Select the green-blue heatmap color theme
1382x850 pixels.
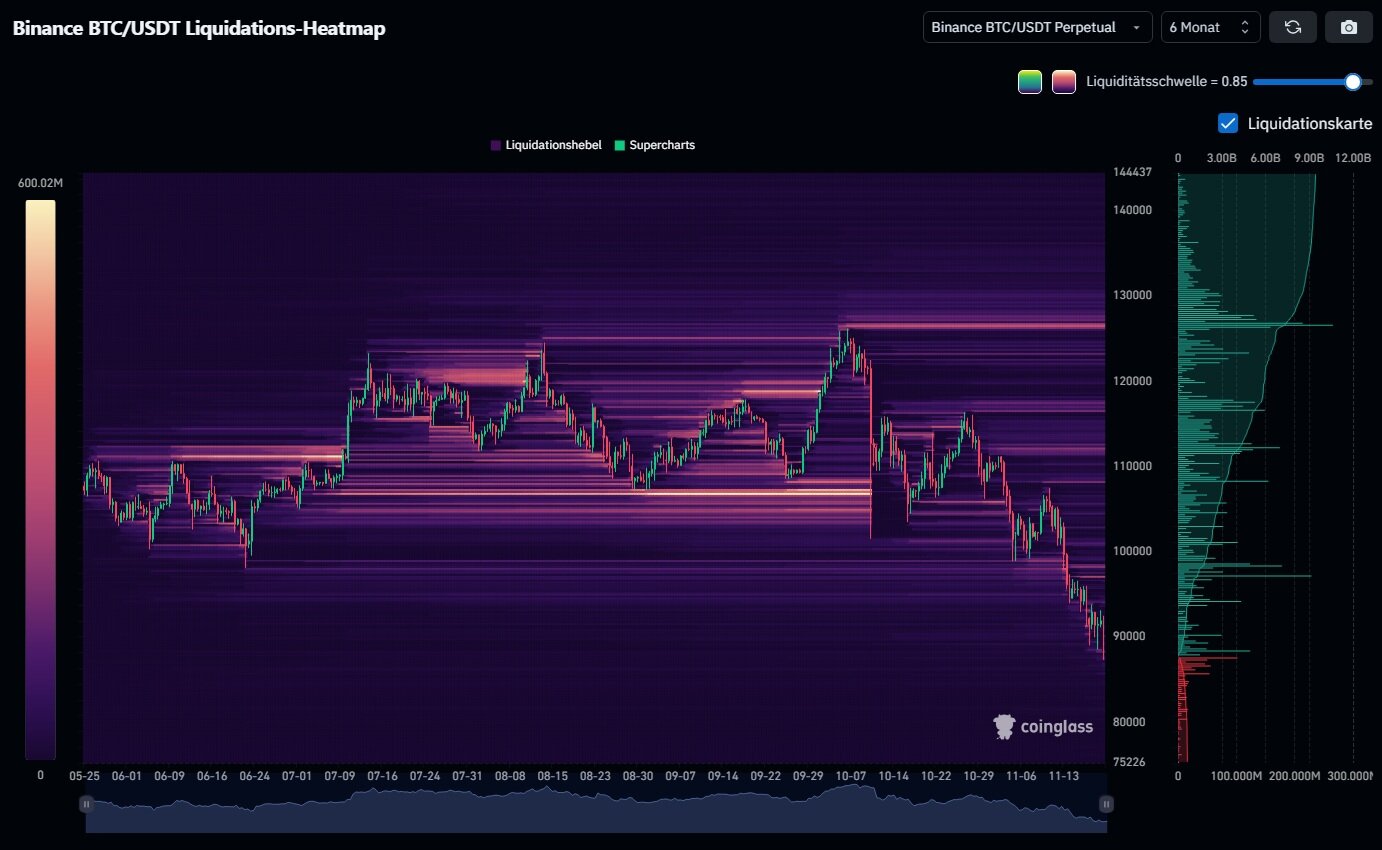click(1030, 82)
